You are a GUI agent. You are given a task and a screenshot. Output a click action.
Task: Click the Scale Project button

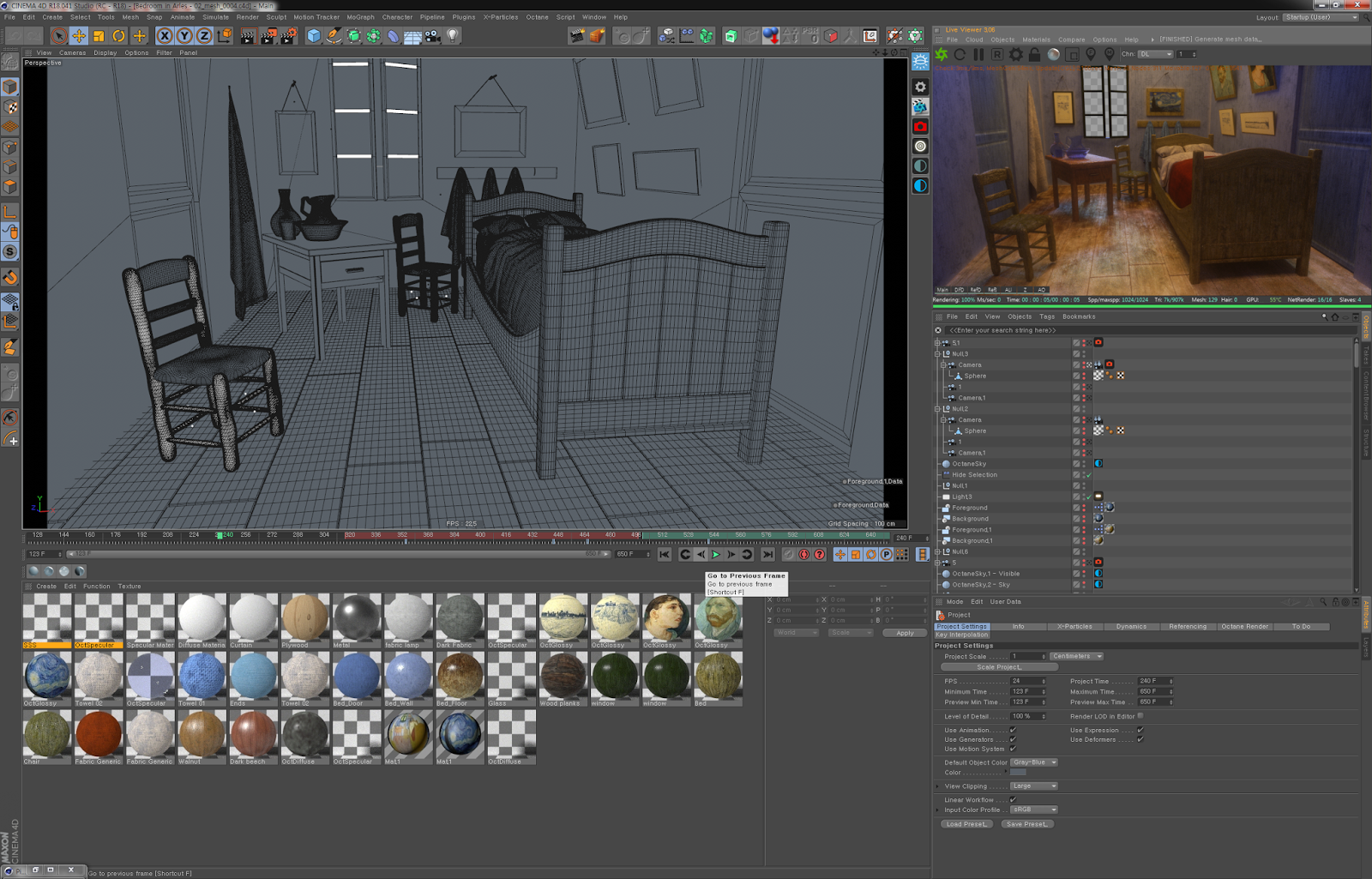pos(999,667)
